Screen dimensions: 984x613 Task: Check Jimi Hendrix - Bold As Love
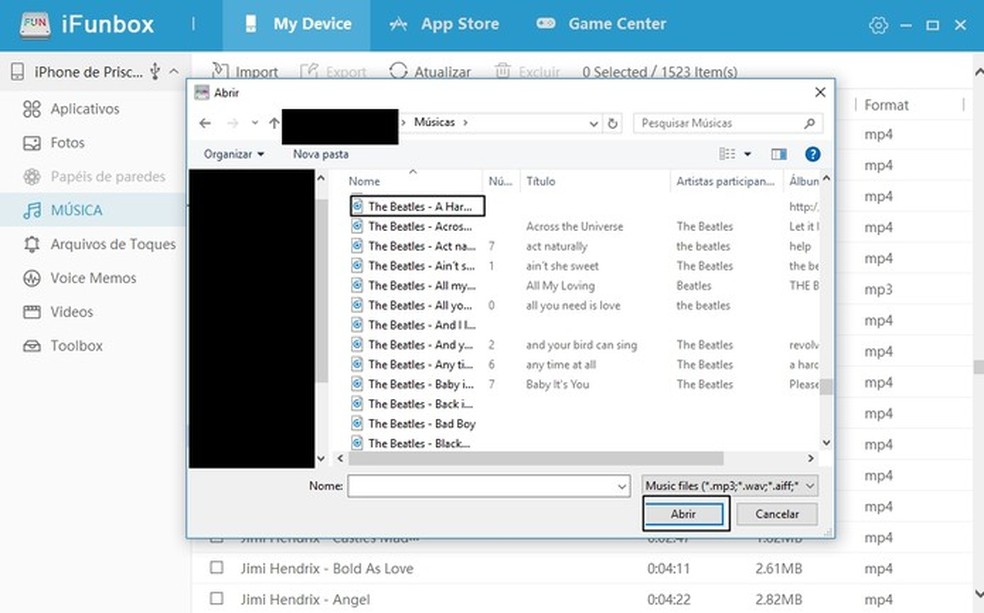[x=217, y=568]
